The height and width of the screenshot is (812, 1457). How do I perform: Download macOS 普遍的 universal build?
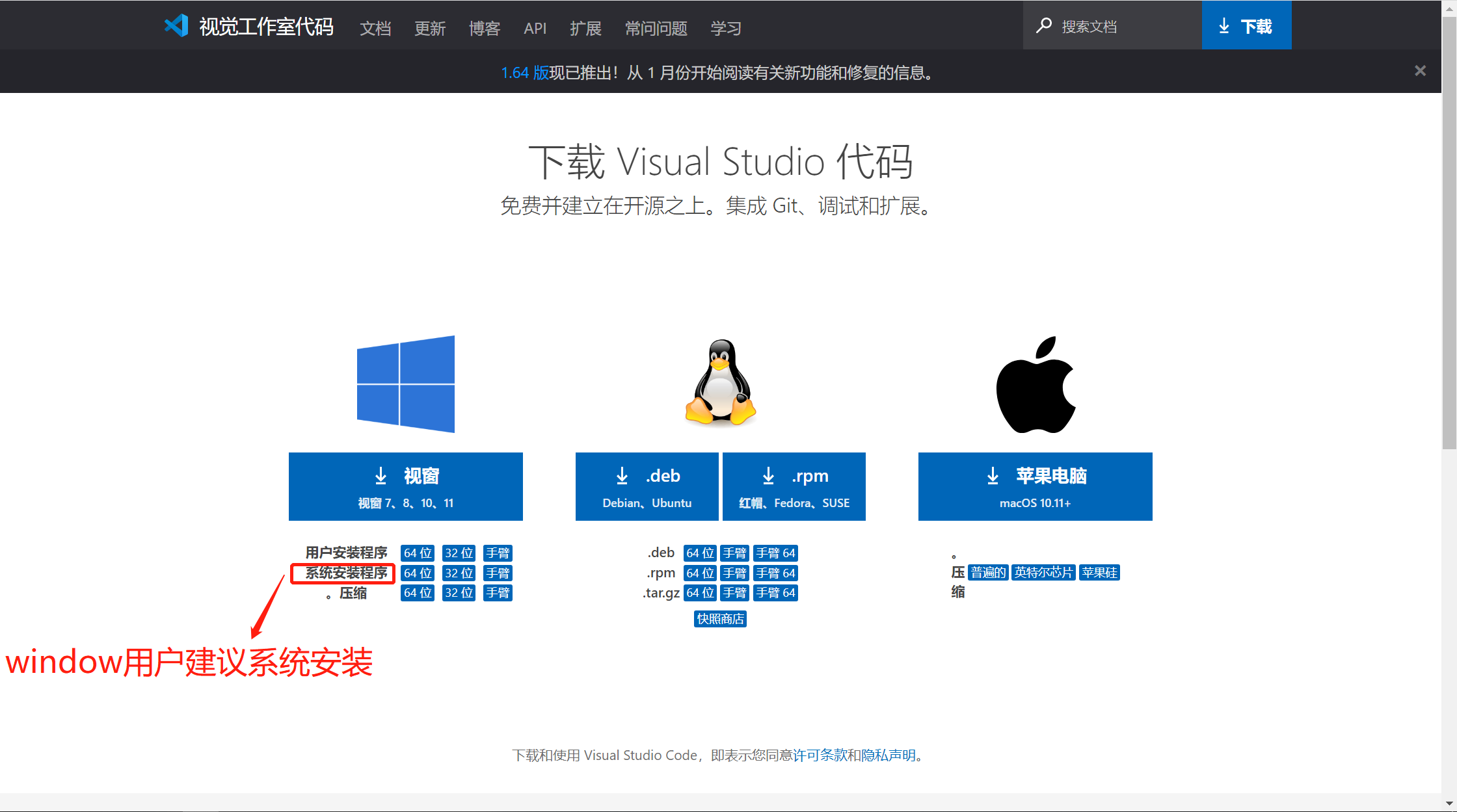(989, 573)
